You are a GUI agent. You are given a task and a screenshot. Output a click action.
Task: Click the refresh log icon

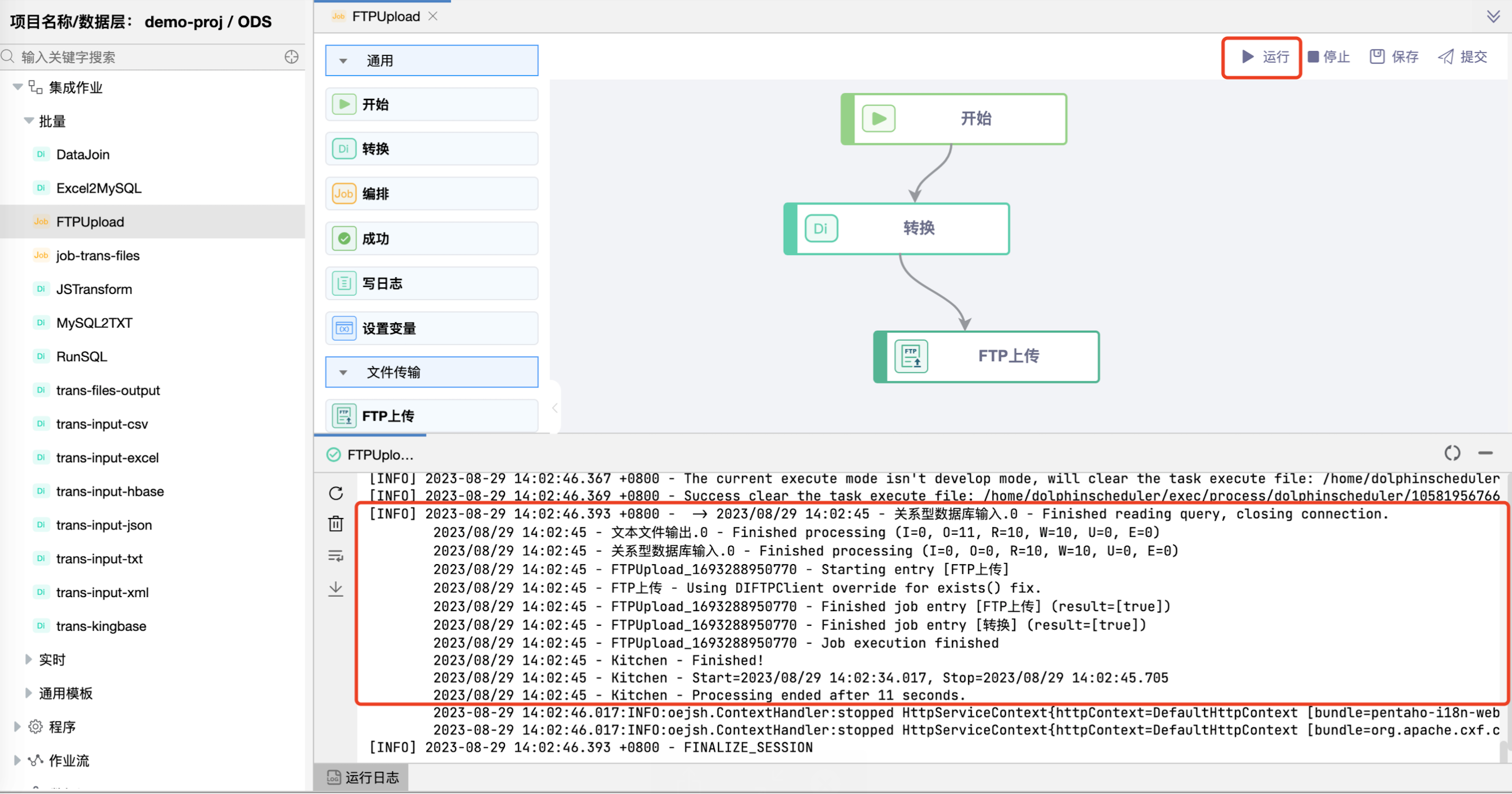coord(336,493)
